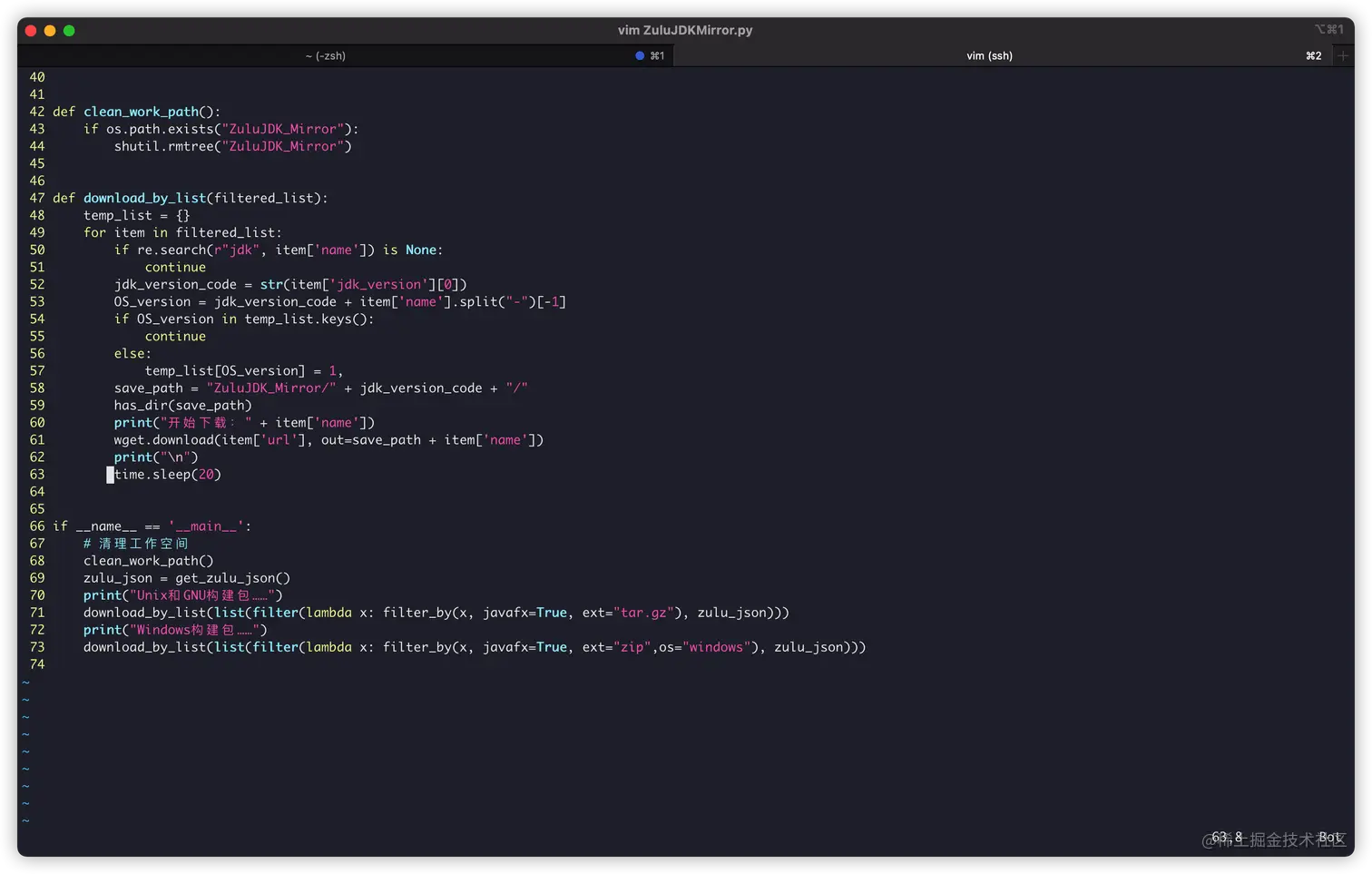Click the 'print("\n")' statement on line 62

tap(156, 457)
